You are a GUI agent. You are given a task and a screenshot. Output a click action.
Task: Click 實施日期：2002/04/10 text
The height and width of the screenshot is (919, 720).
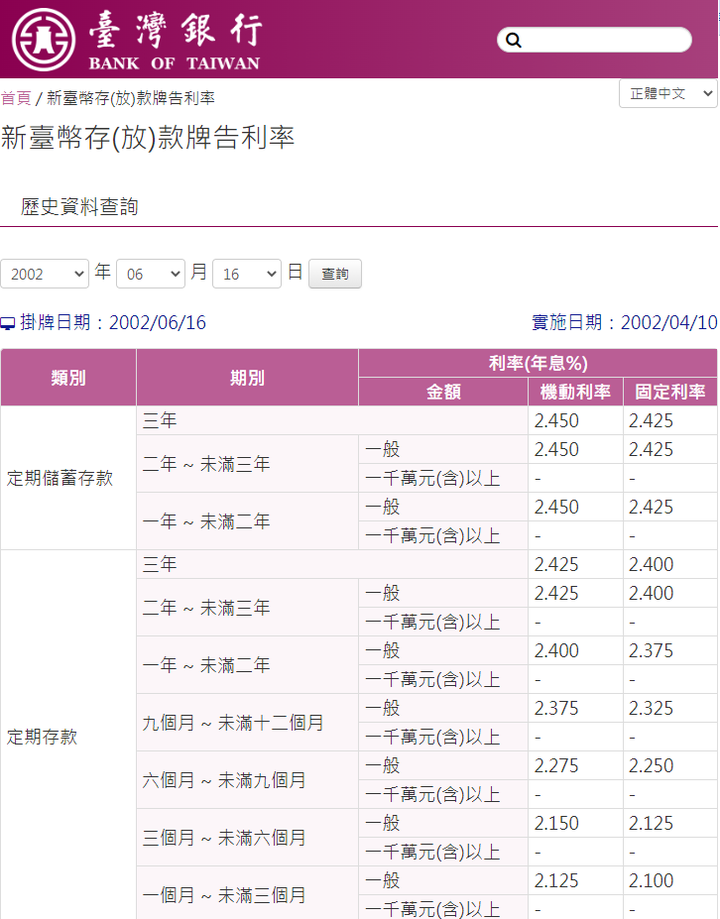[624, 322]
